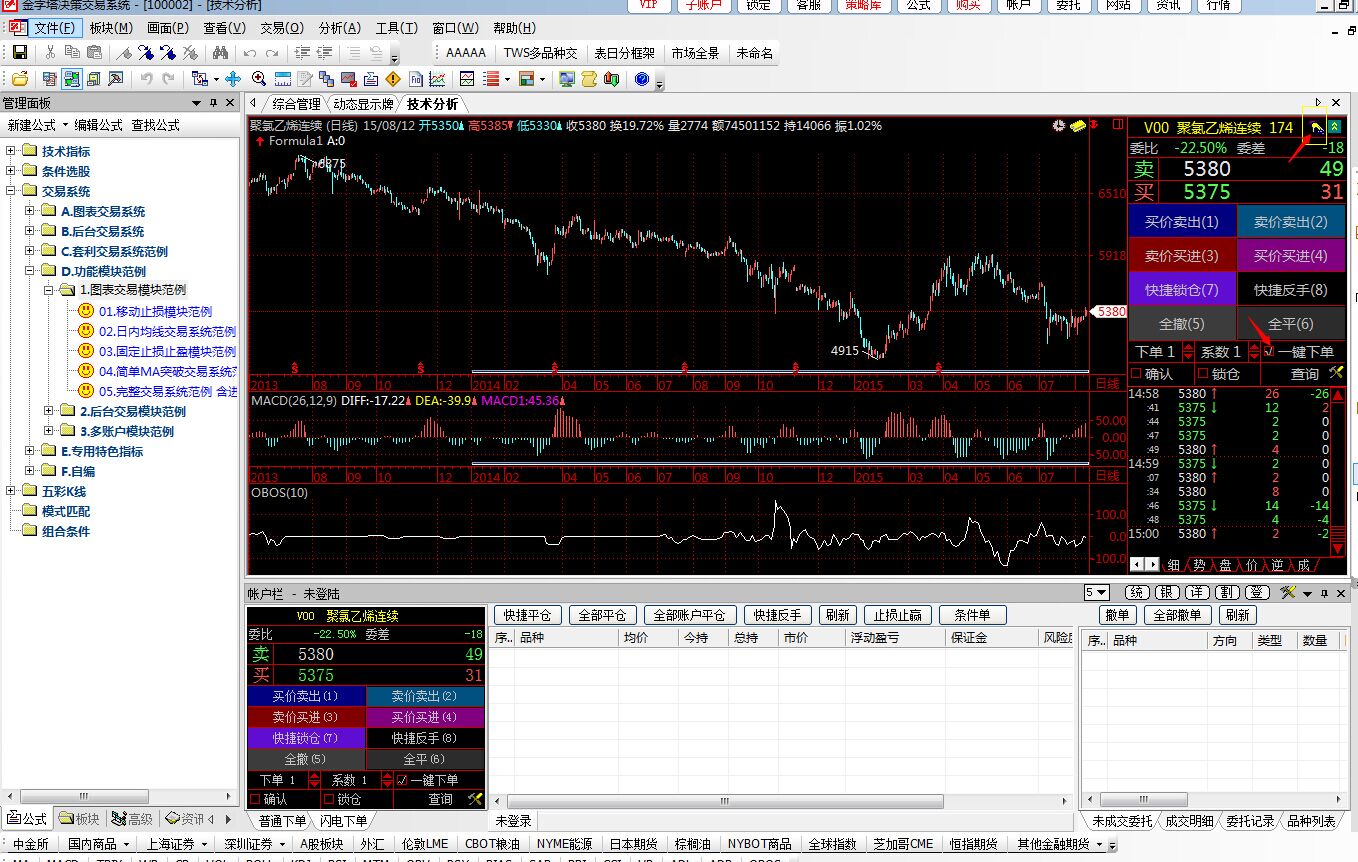Click the Save floppy disk icon
Image resolution: width=1358 pixels, height=862 pixels.
point(19,53)
